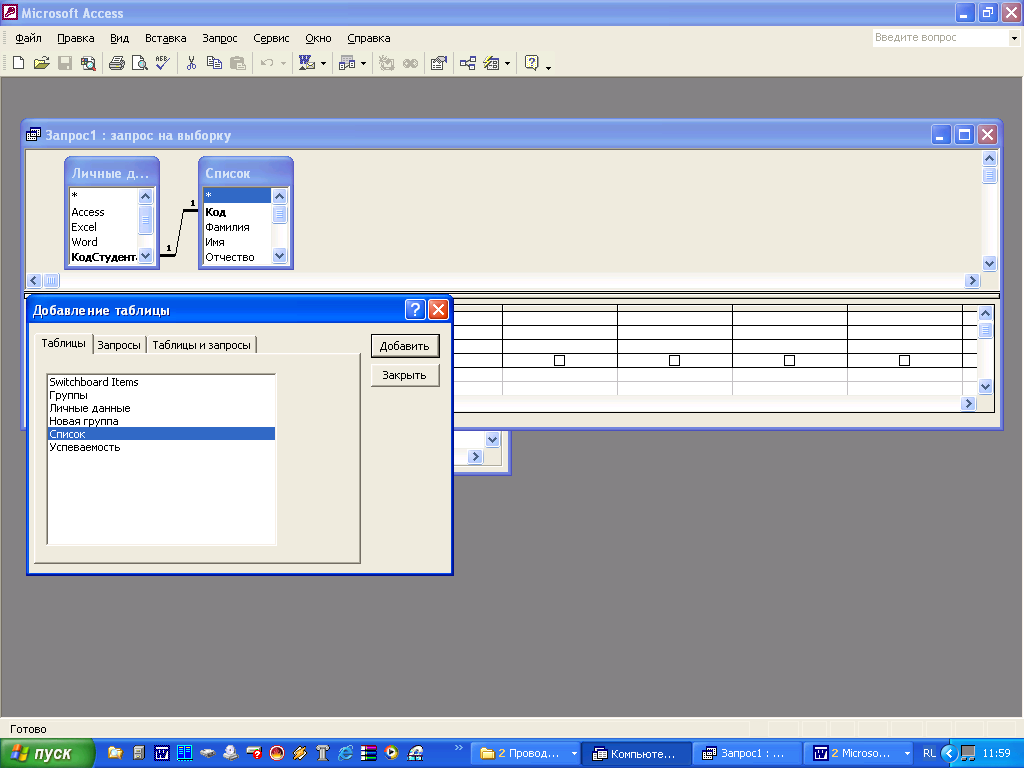Switch to Компьюте... taskbar window
The height and width of the screenshot is (768, 1024).
tap(636, 754)
